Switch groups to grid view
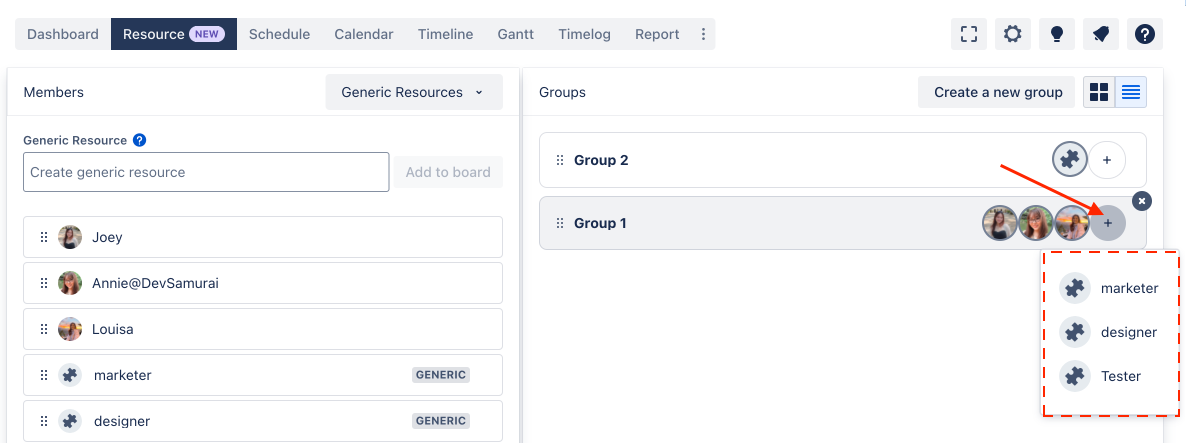This screenshot has height=443, width=1186. [1099, 92]
